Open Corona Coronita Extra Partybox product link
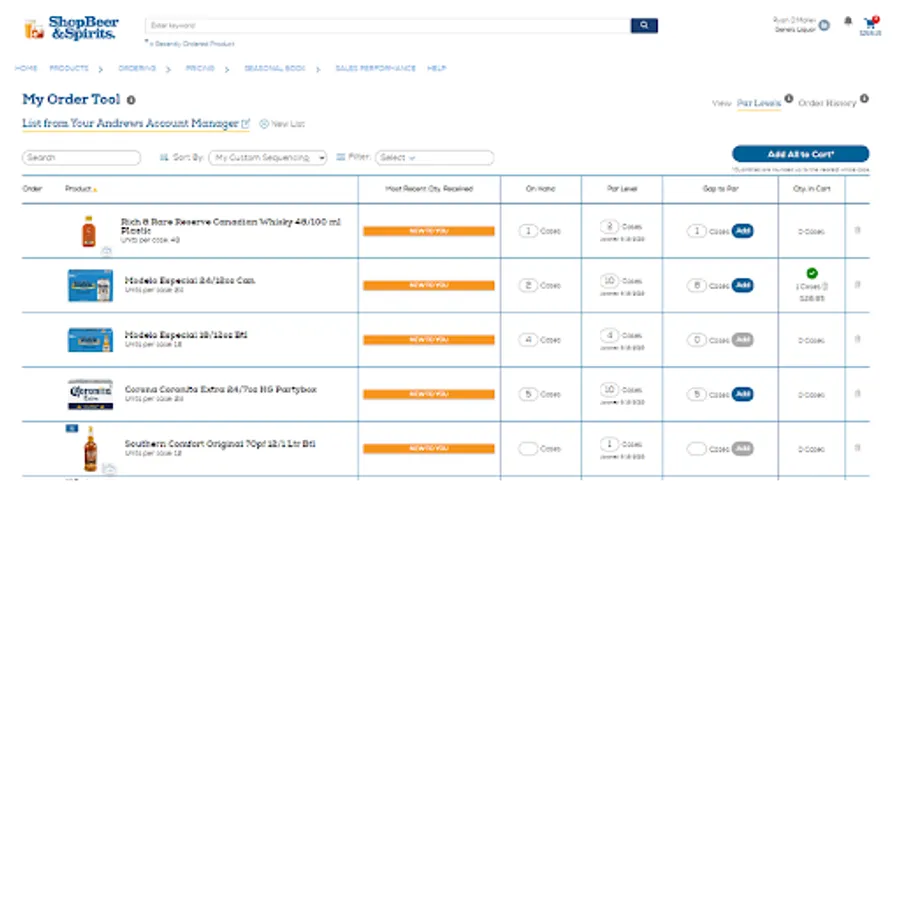Screen dimensions: 900x900 coord(221,390)
